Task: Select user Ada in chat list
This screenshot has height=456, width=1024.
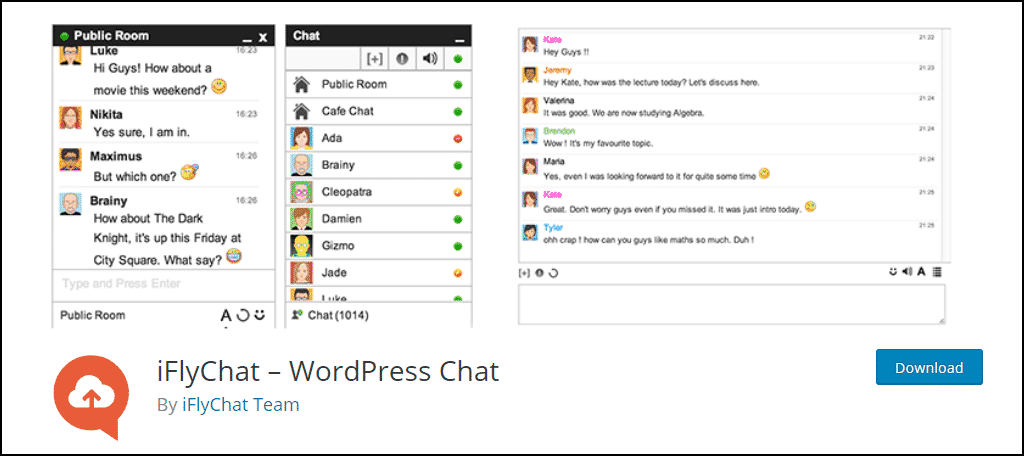Action: 379,138
